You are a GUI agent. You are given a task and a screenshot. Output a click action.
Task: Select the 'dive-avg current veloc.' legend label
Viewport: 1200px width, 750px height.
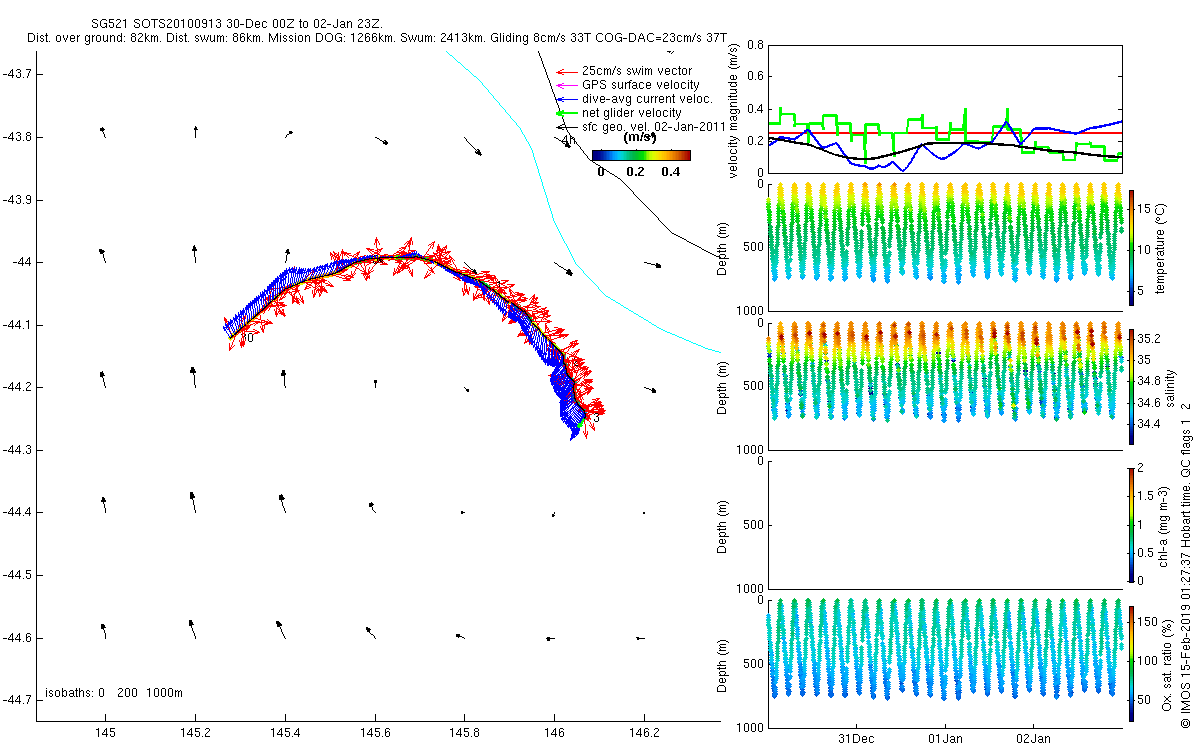[646, 99]
